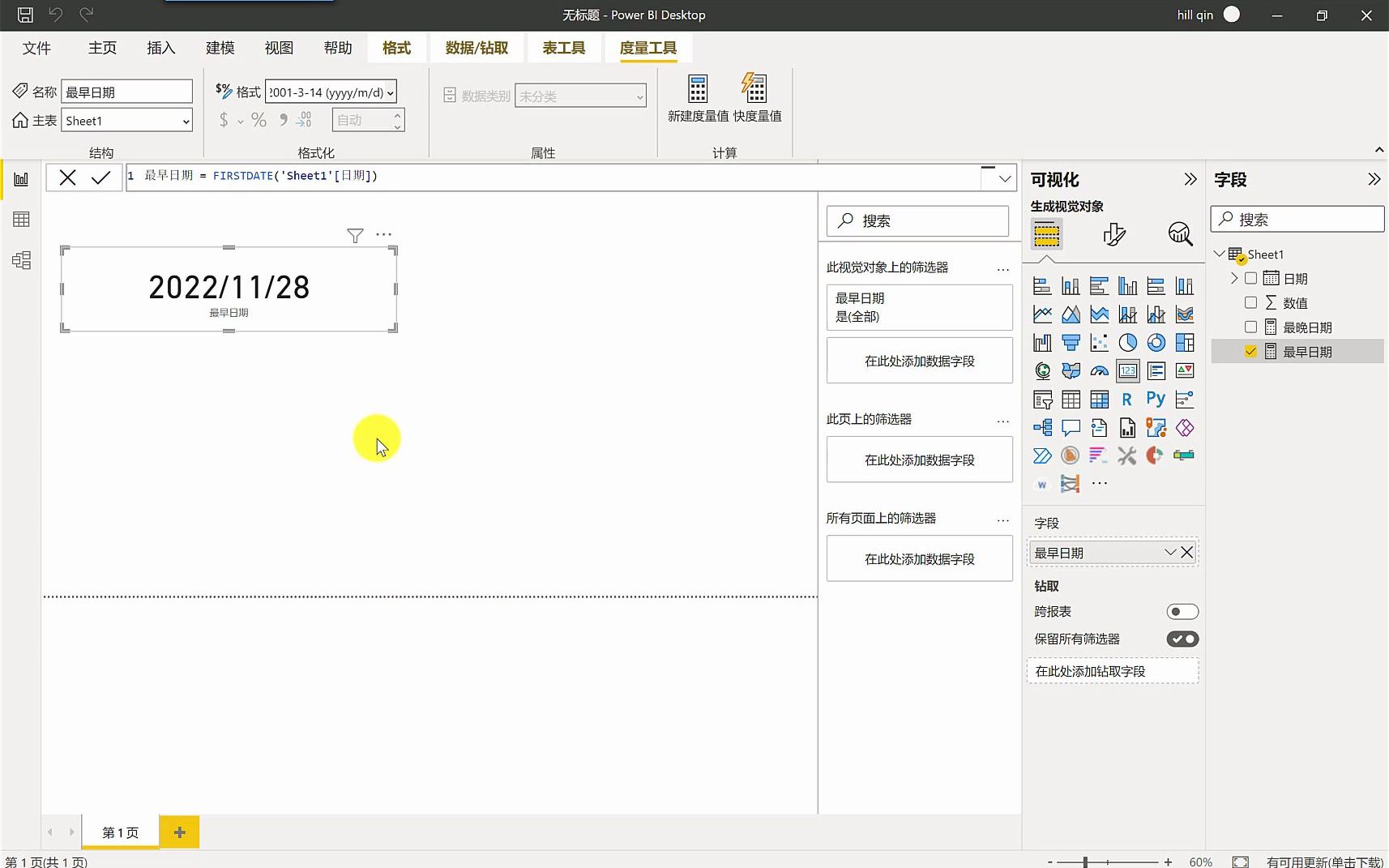Choose the pie chart visual
Viewport: 1389px width, 868px height.
pos(1127,343)
